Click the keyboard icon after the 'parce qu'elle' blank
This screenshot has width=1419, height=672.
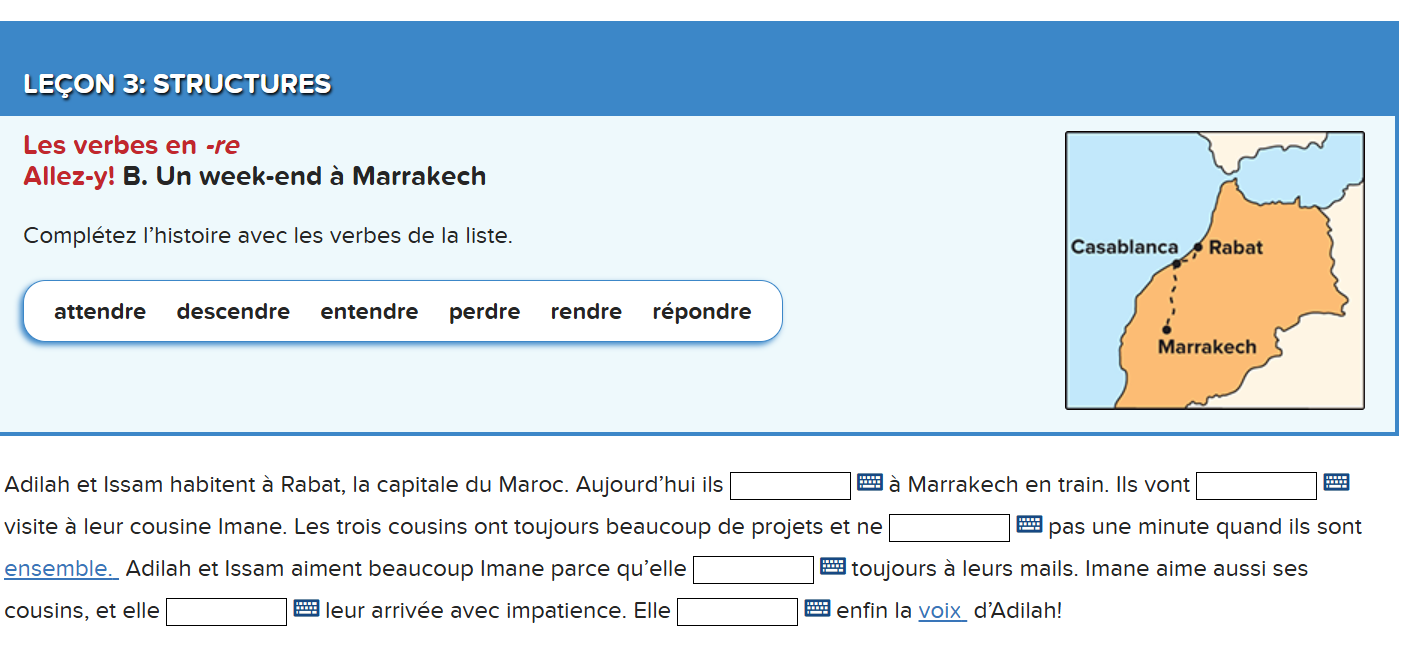pyautogui.click(x=834, y=567)
